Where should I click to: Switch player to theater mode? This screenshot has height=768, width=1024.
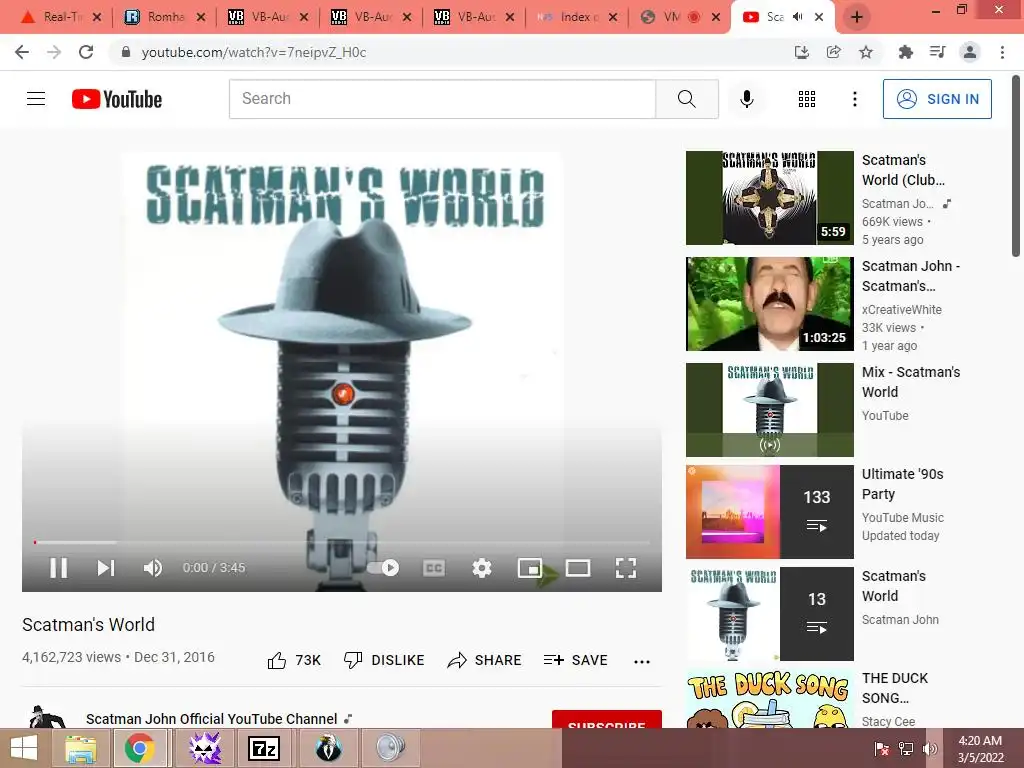click(578, 568)
